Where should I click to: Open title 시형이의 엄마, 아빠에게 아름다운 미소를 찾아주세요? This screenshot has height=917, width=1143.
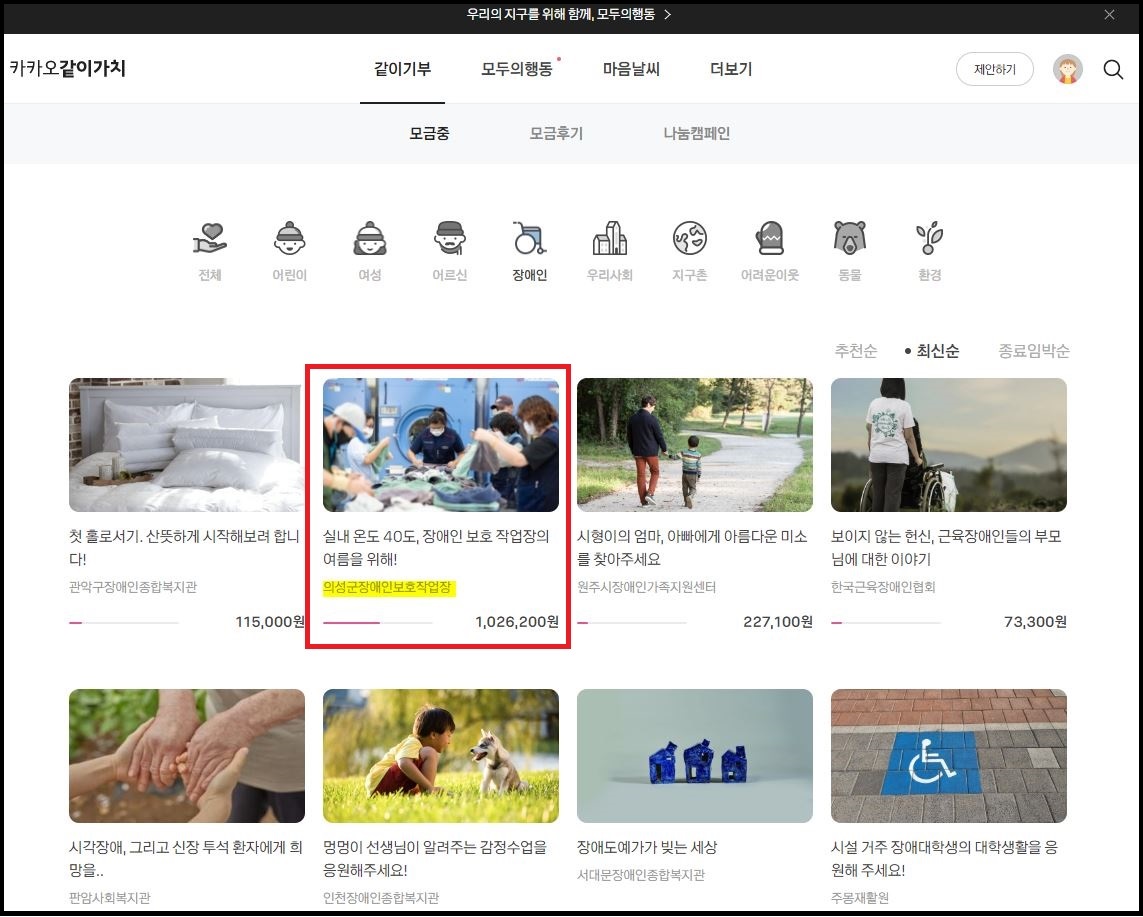pos(692,547)
